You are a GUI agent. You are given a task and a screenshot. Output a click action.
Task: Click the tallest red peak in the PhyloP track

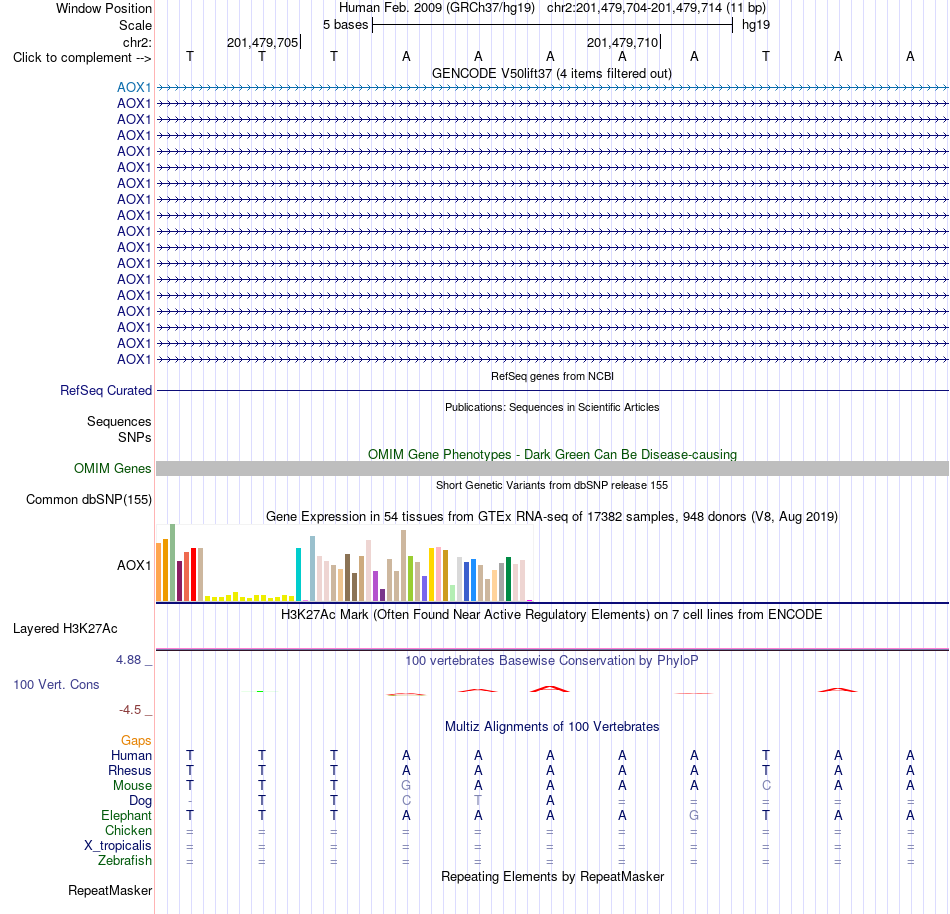(550, 689)
